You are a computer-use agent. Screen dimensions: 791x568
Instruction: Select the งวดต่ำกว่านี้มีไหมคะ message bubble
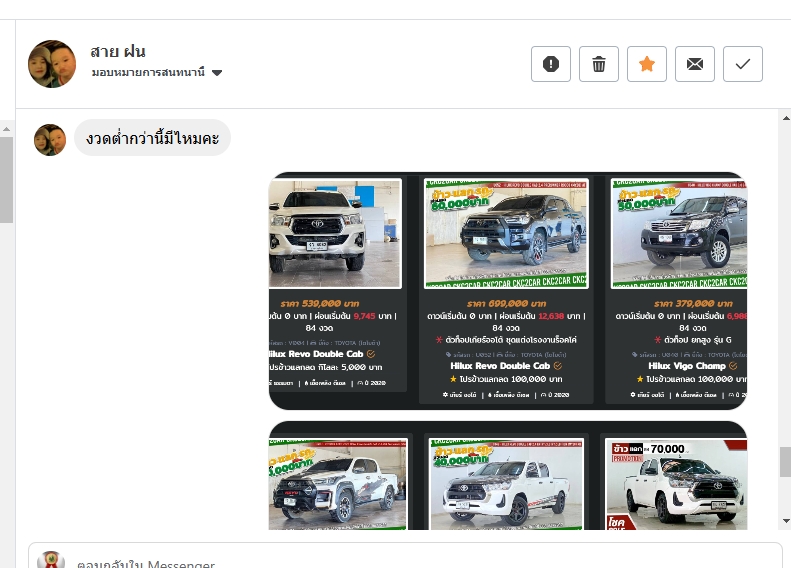[x=152, y=138]
